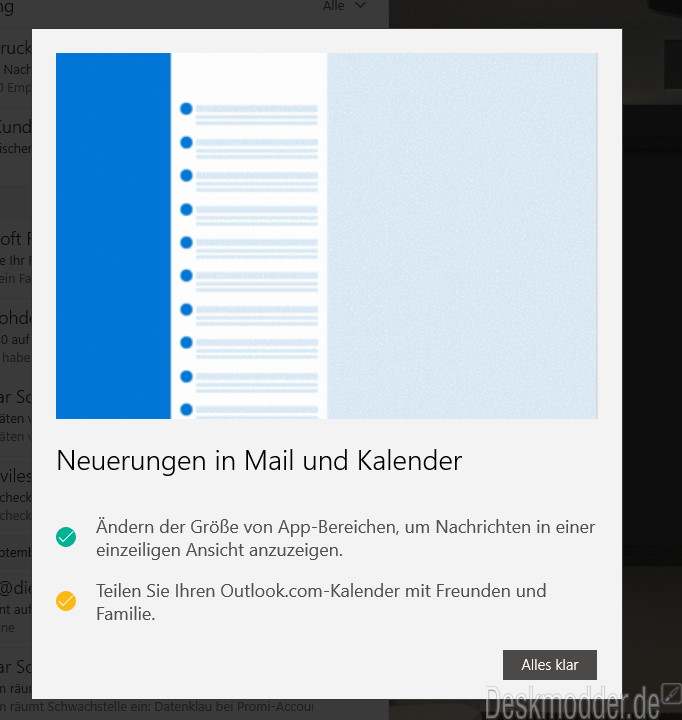Click the text about Ändern der Größe von App-Bereichen

[x=345, y=538]
